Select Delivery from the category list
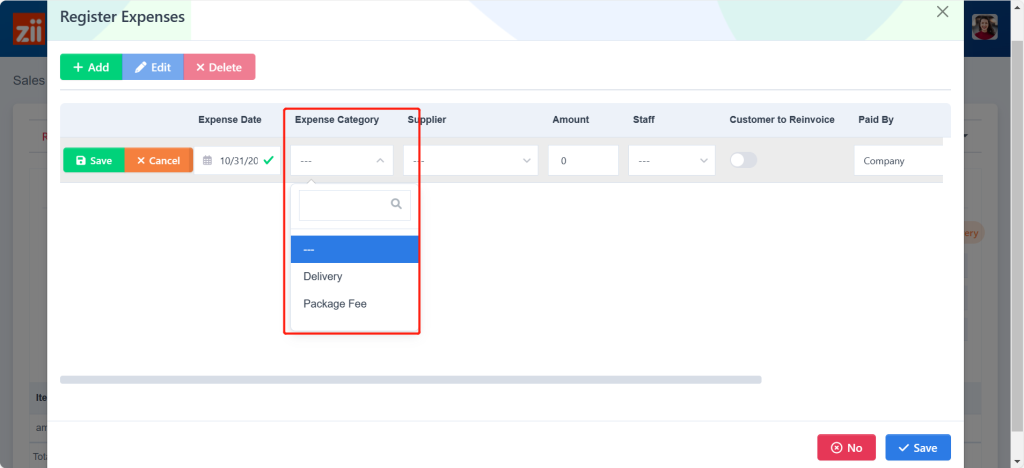The height and width of the screenshot is (468, 1024). [323, 276]
